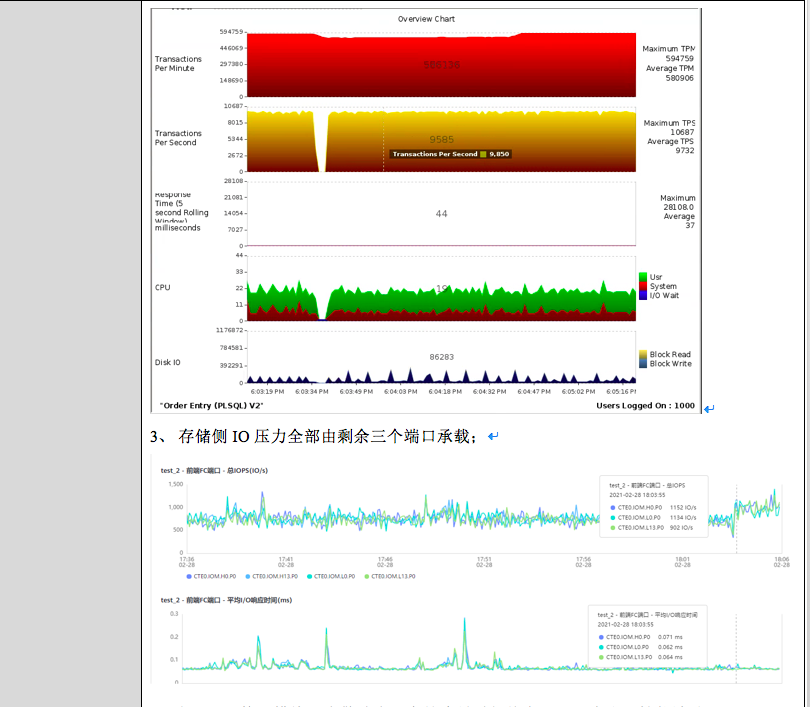This screenshot has height=707, width=810.
Task: Click the red System legend swatch
Action: pos(643,286)
